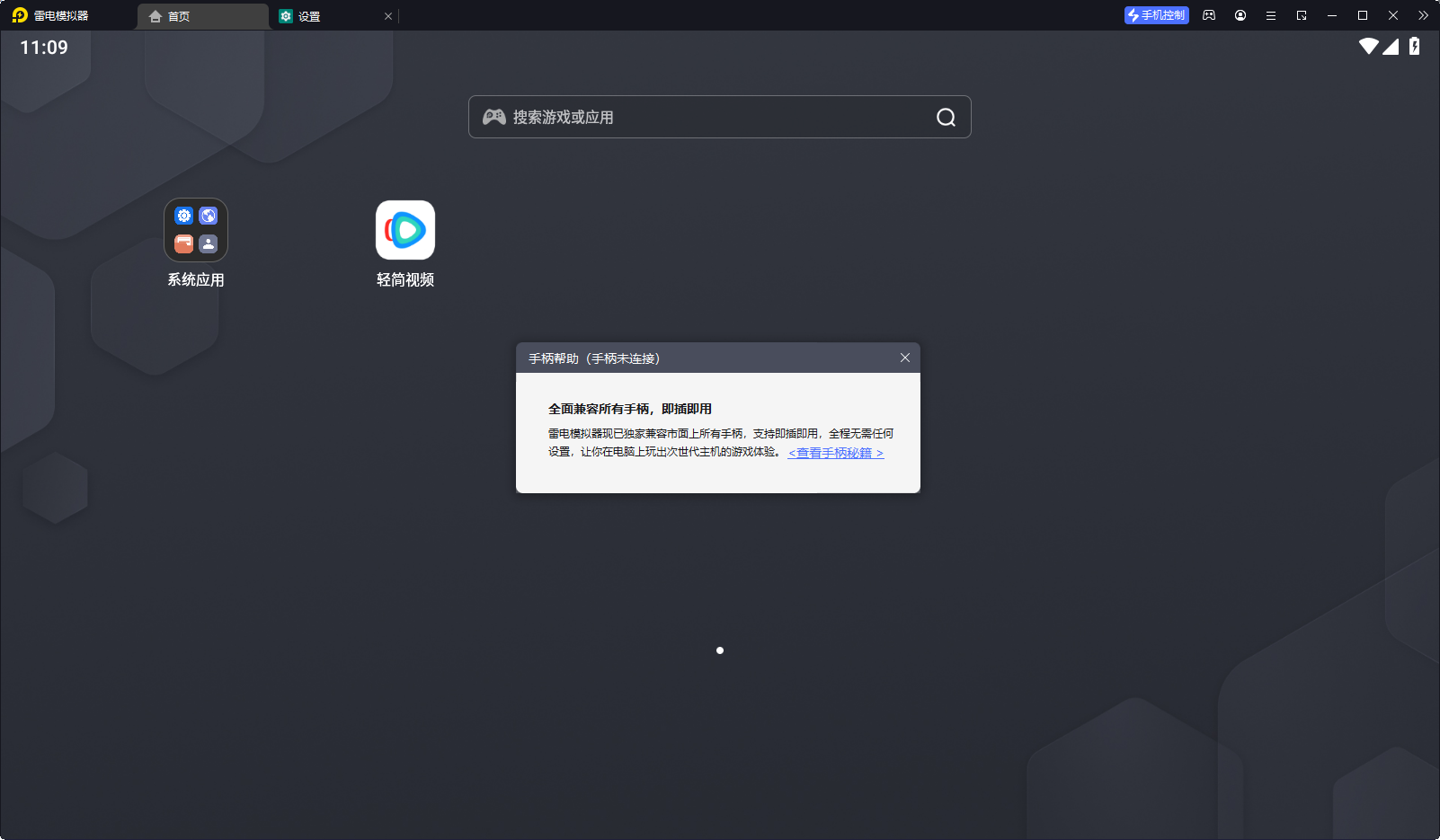The image size is (1440, 840).
Task: Expand the sidebar with the double-chevron
Action: point(1423,15)
